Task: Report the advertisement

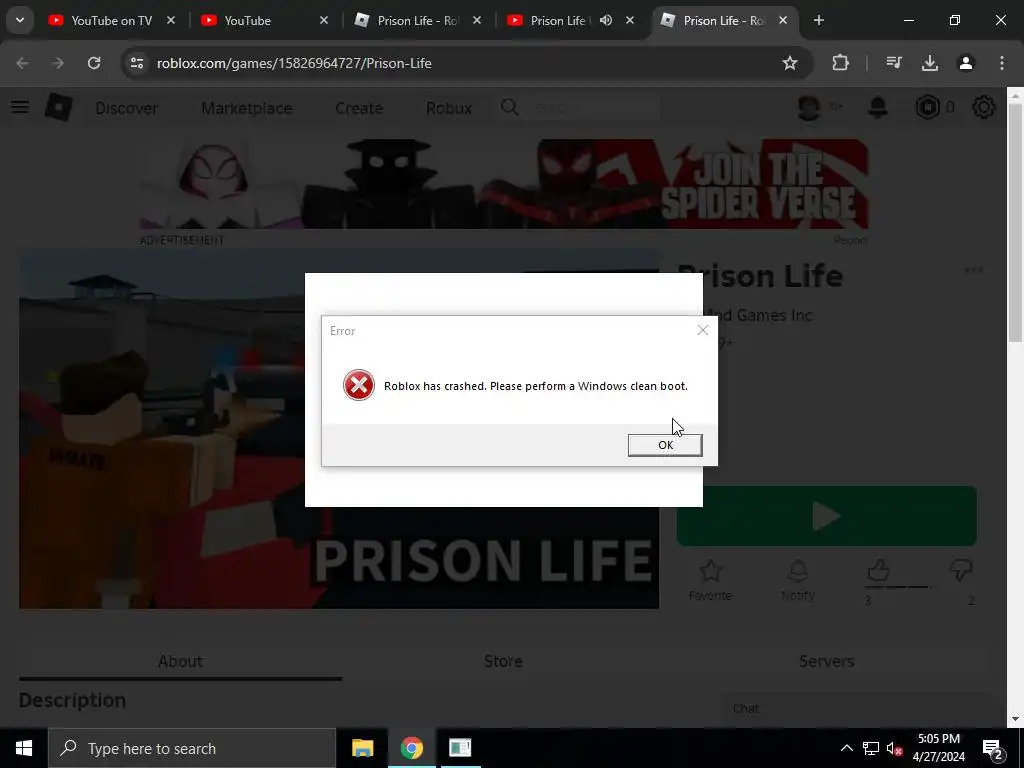Action: point(850,240)
